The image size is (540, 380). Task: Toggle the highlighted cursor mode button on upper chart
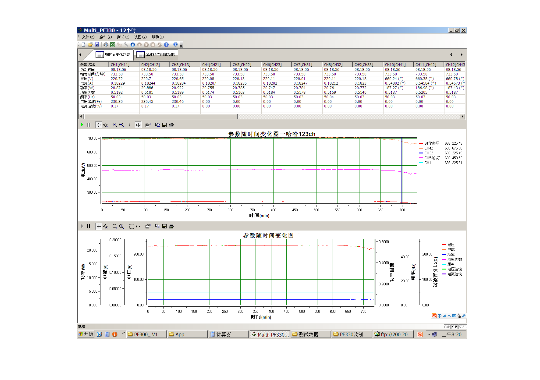click(x=98, y=125)
